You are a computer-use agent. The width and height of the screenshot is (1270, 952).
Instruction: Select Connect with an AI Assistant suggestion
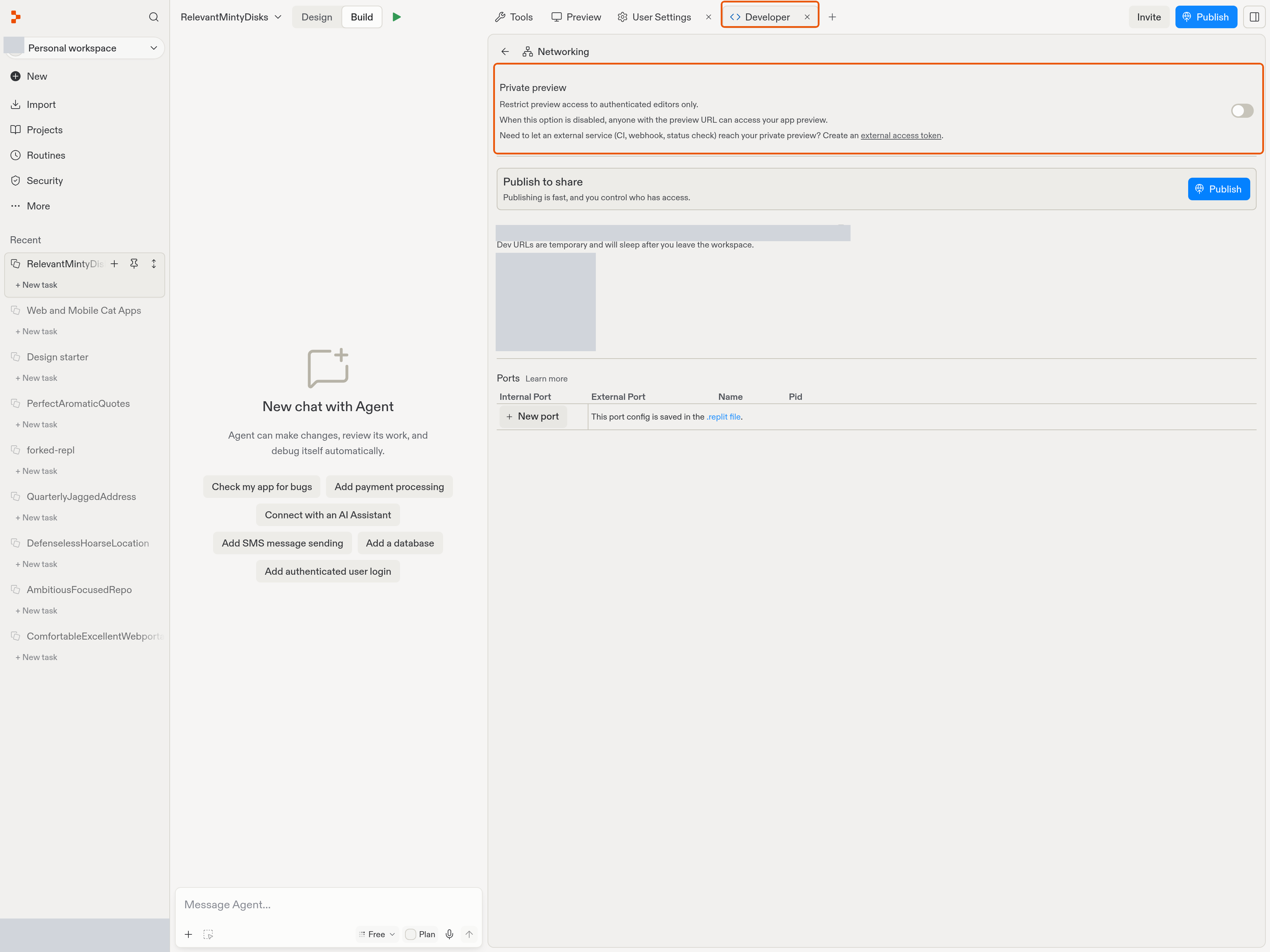[x=328, y=515]
